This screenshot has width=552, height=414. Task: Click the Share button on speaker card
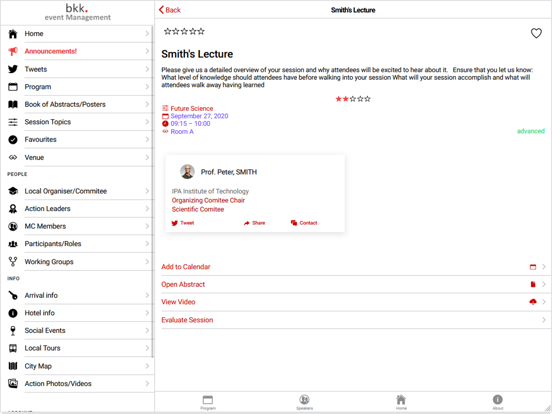point(254,223)
